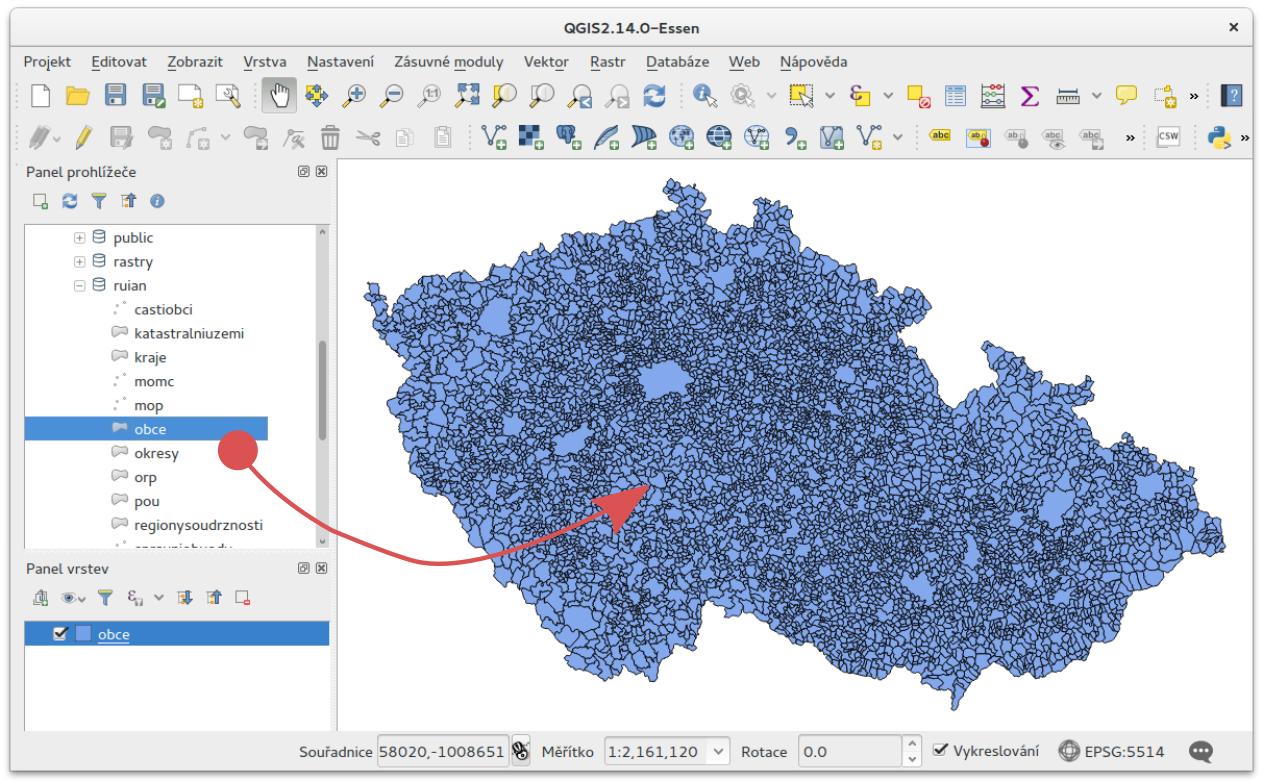1263x781 pixels.
Task: Undock the Panel vrstev panel
Action: pyautogui.click(x=304, y=568)
